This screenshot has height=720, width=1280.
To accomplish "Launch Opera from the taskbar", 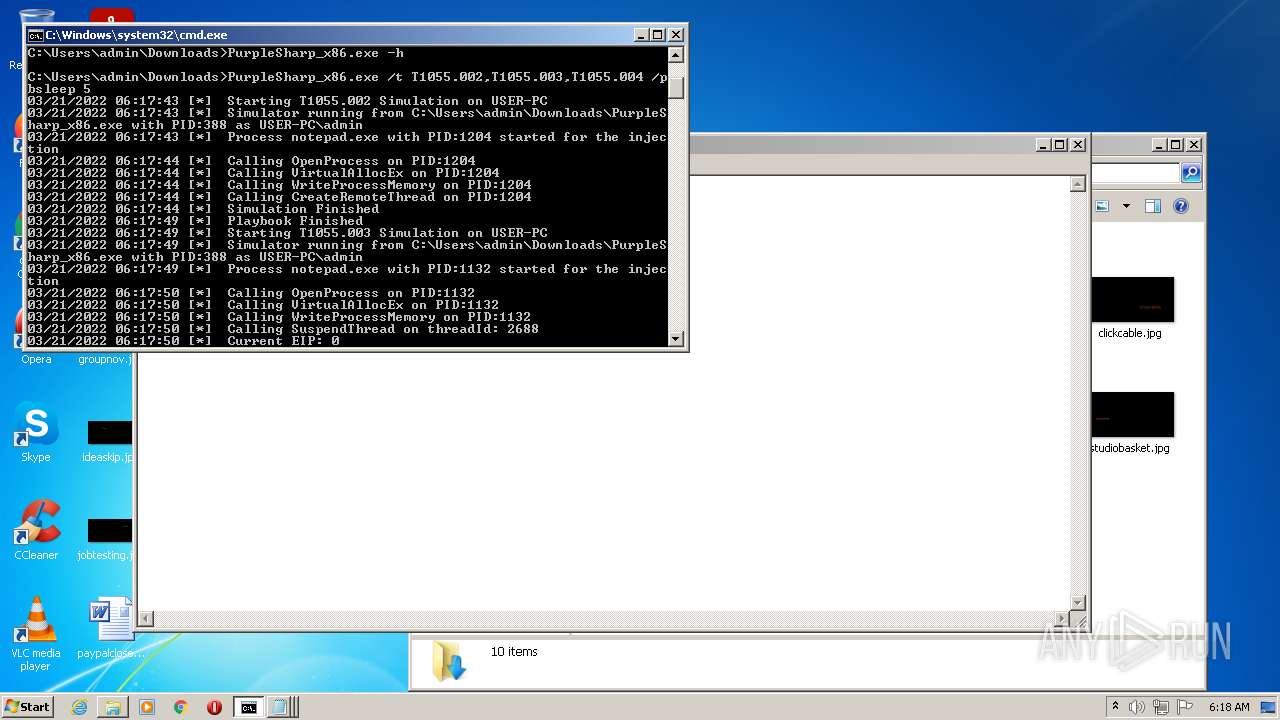I will (x=214, y=707).
